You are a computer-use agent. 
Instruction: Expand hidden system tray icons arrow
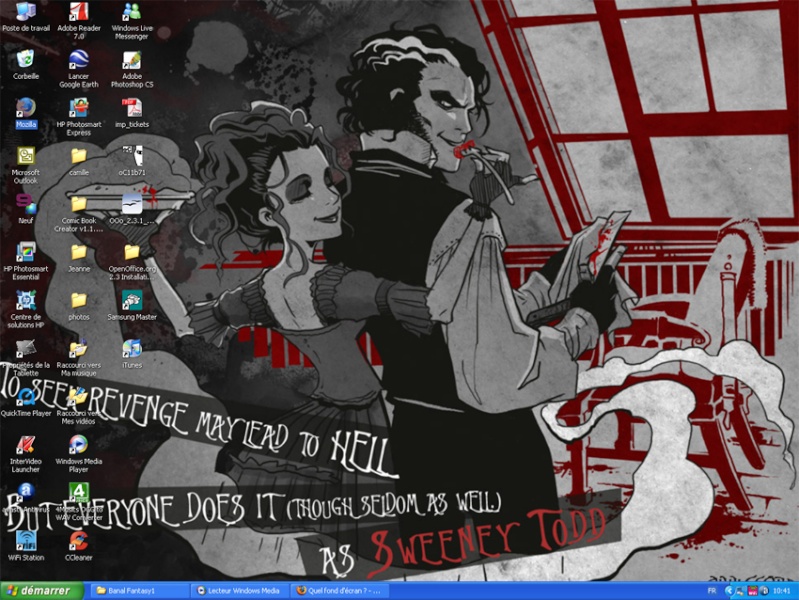(728, 591)
